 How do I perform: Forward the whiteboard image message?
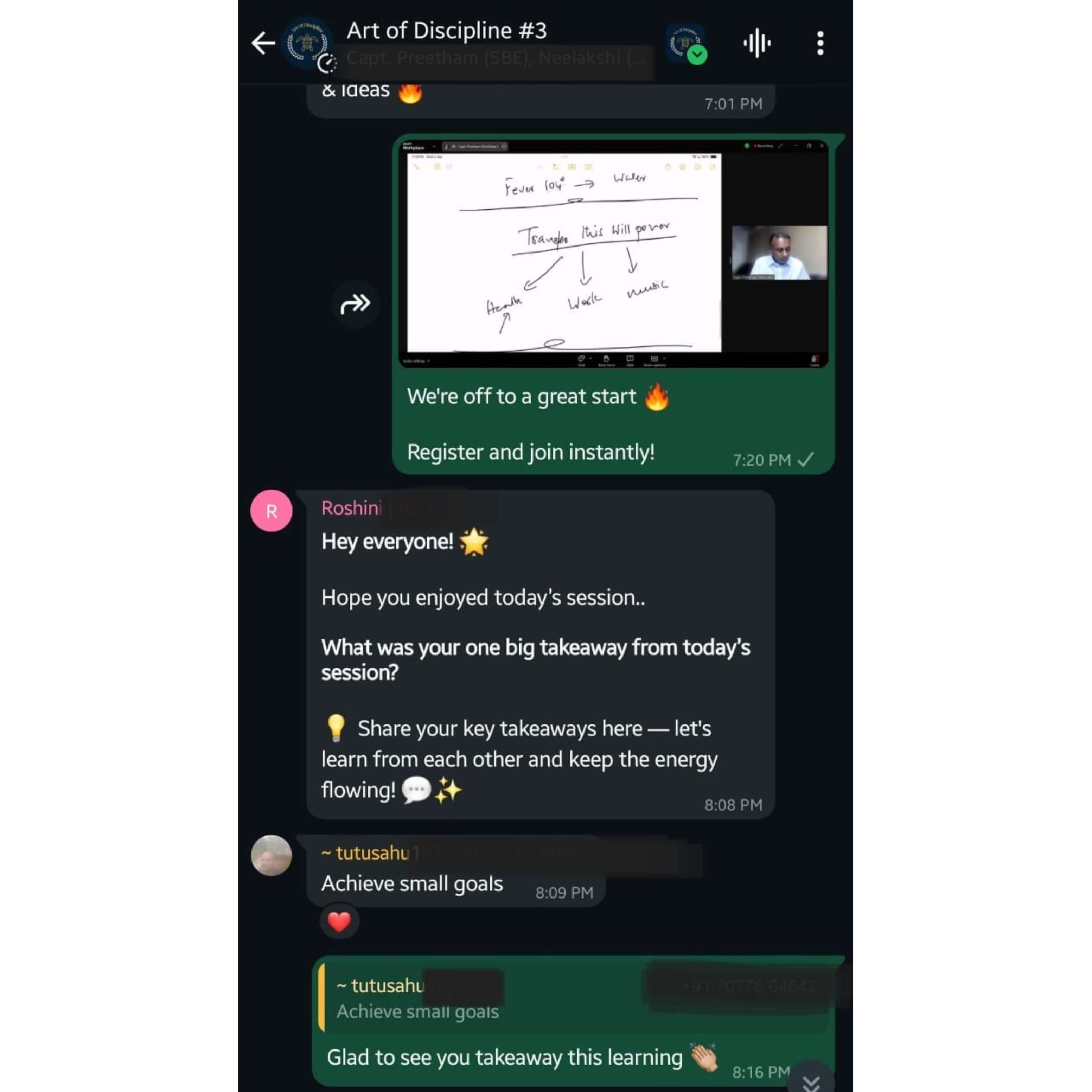pyautogui.click(x=355, y=304)
